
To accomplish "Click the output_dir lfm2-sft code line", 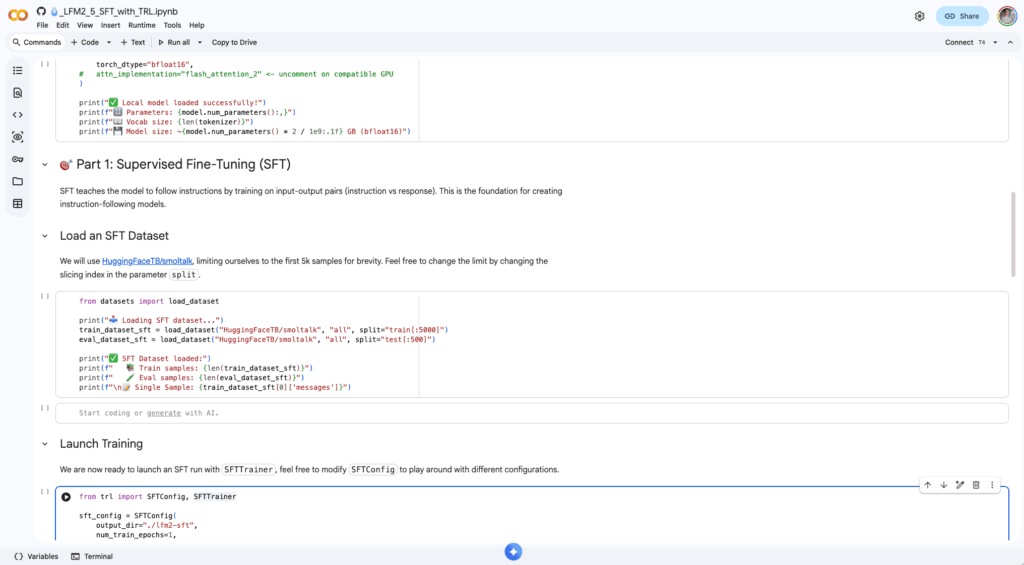I will (x=146, y=525).
